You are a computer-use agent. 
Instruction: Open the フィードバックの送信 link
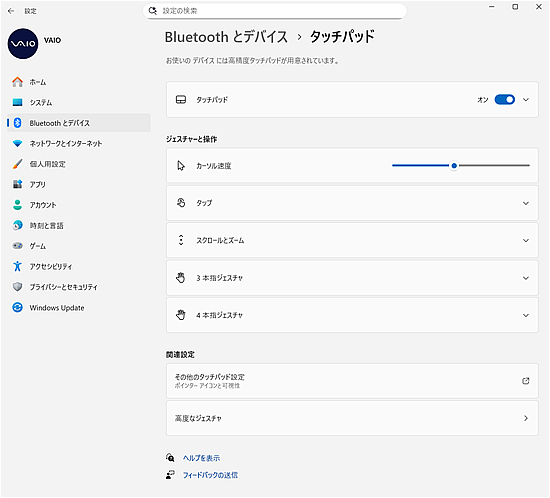click(210, 475)
